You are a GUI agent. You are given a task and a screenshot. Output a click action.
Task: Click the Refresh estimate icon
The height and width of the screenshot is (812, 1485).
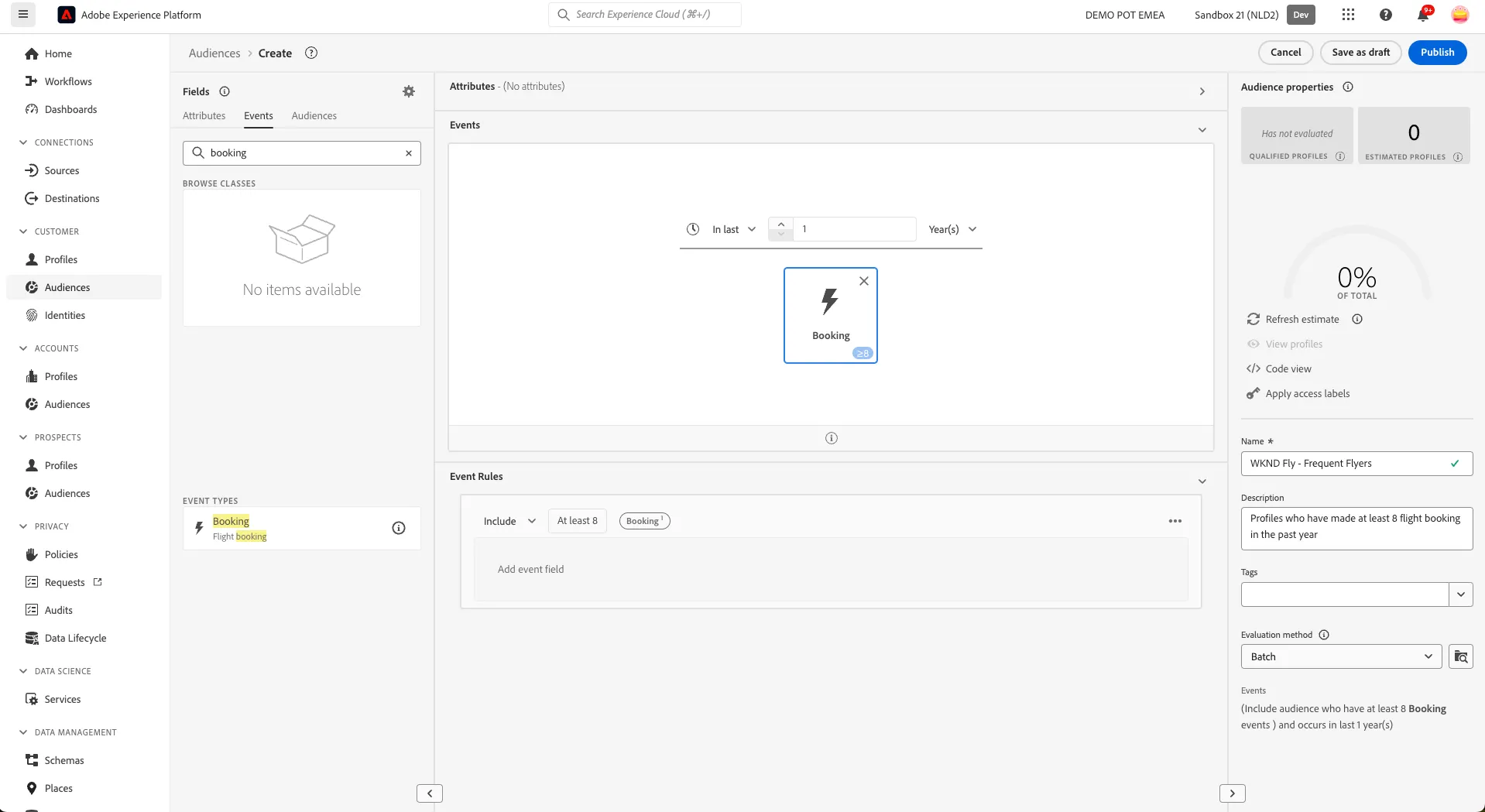coord(1254,319)
